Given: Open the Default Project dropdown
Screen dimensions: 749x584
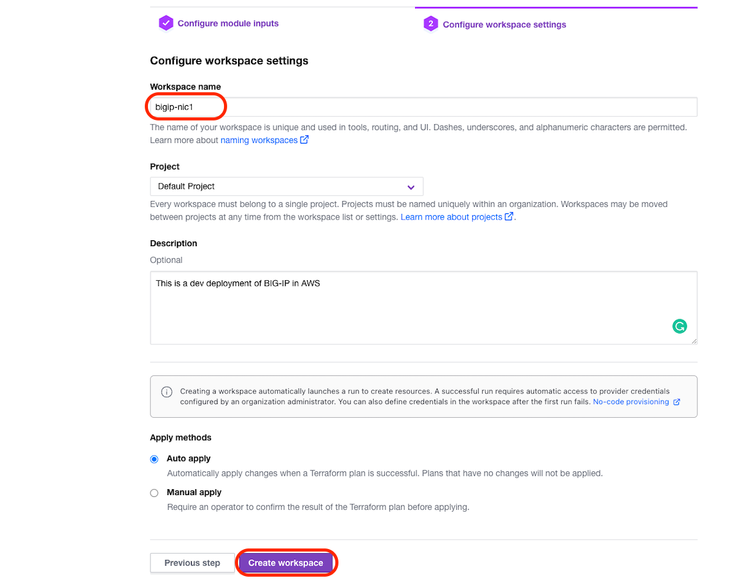Looking at the screenshot, I should point(286,187).
